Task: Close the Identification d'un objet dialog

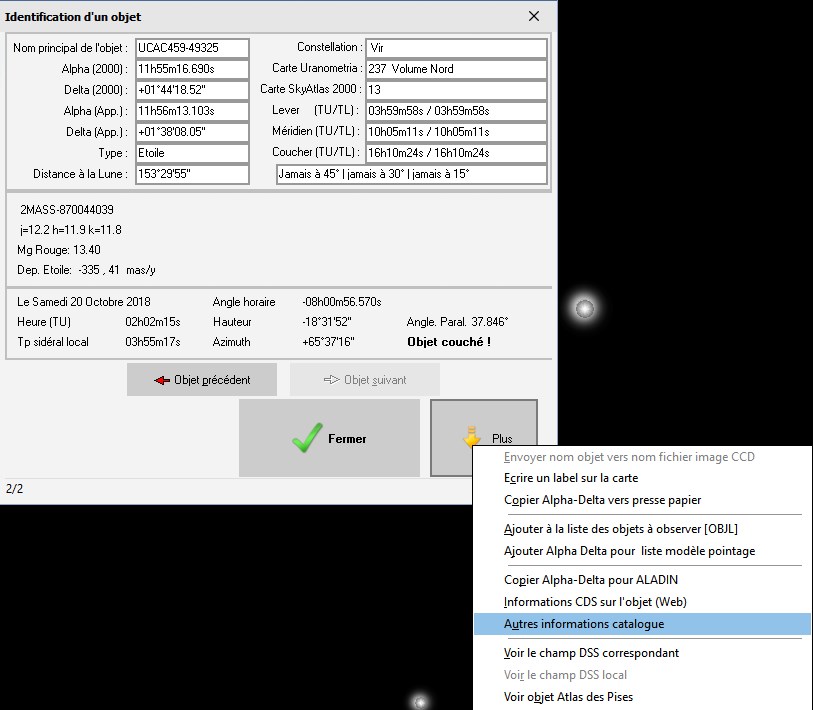Action: [x=535, y=16]
